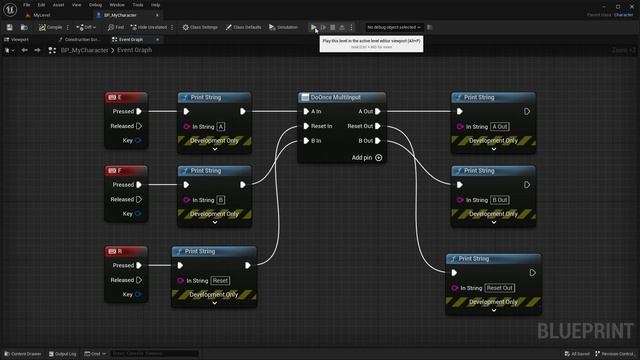Expand the Print String A Out node options
This screenshot has width=640, height=360.
click(494, 149)
